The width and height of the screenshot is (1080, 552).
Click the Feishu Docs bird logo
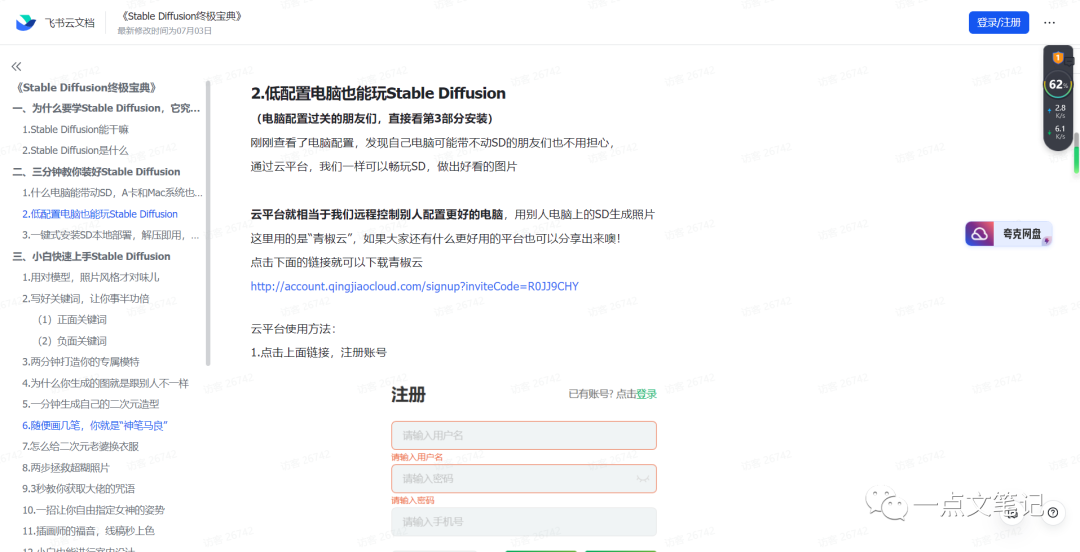(x=26, y=23)
